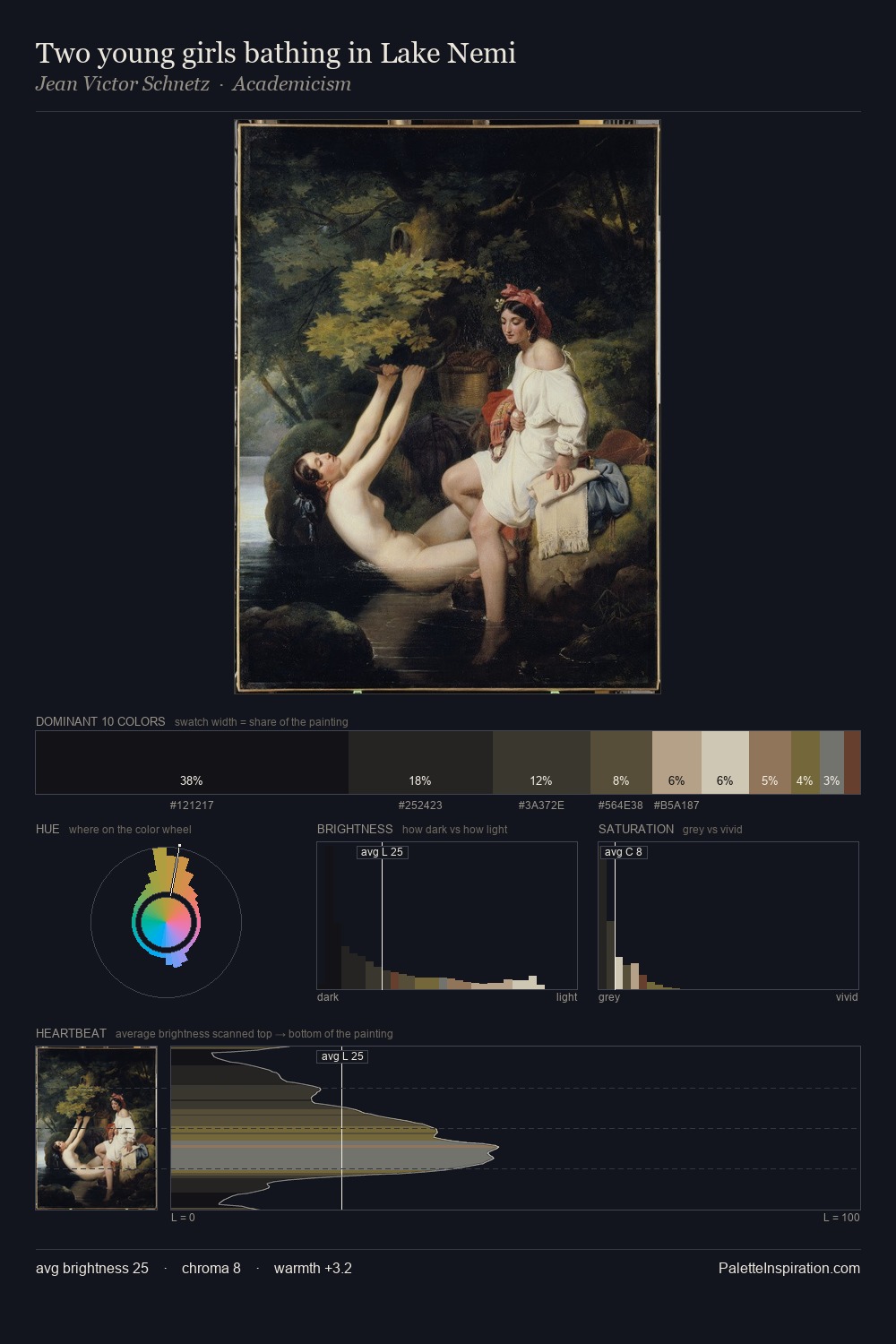Click the 'vivid' axis label
The height and width of the screenshot is (1344, 896).
pyautogui.click(x=847, y=997)
